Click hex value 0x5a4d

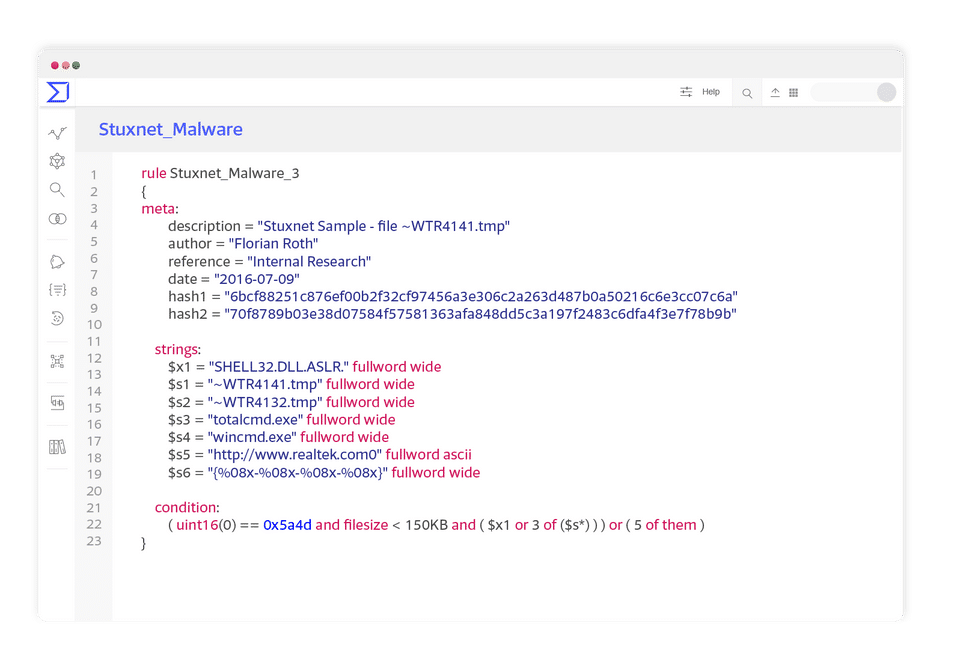(x=287, y=525)
